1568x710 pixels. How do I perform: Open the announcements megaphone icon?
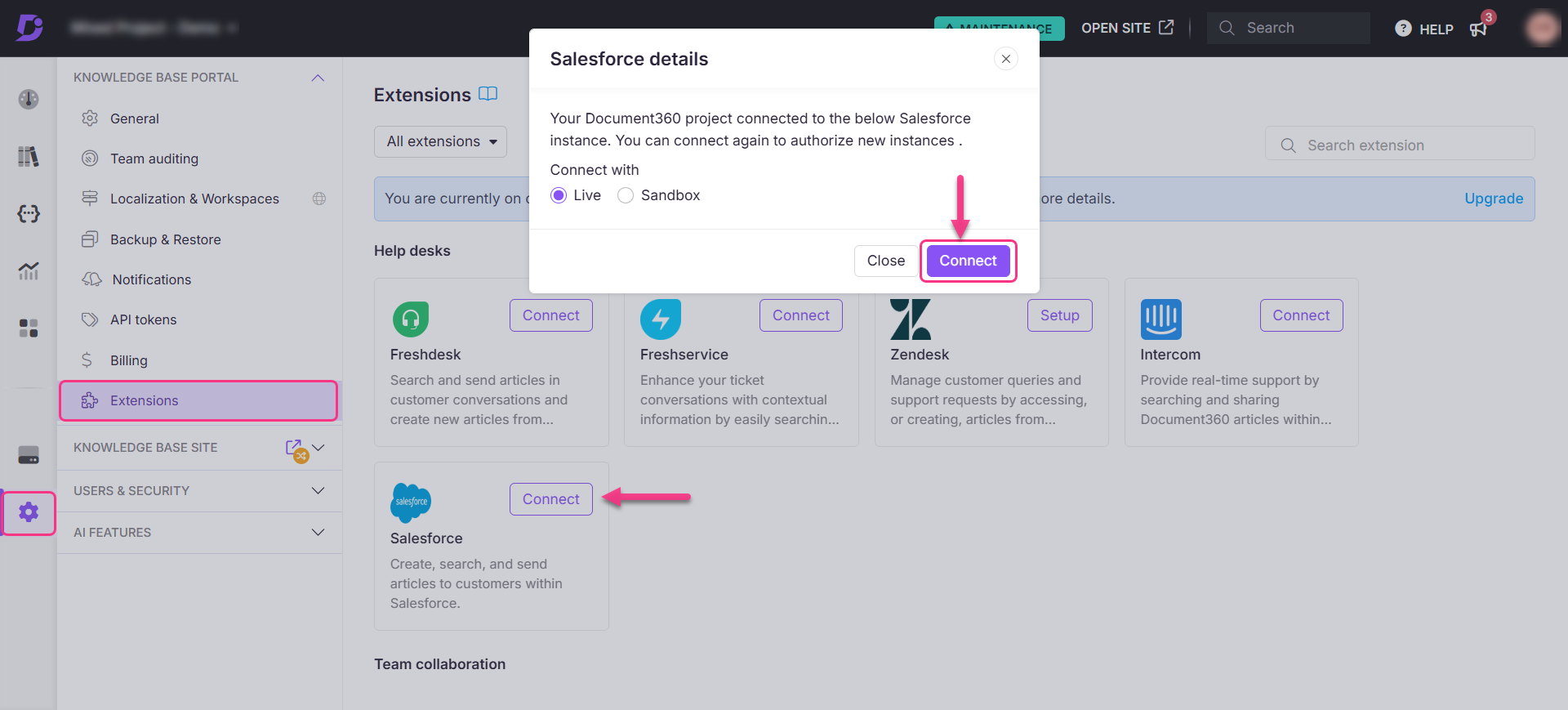pos(1478,29)
